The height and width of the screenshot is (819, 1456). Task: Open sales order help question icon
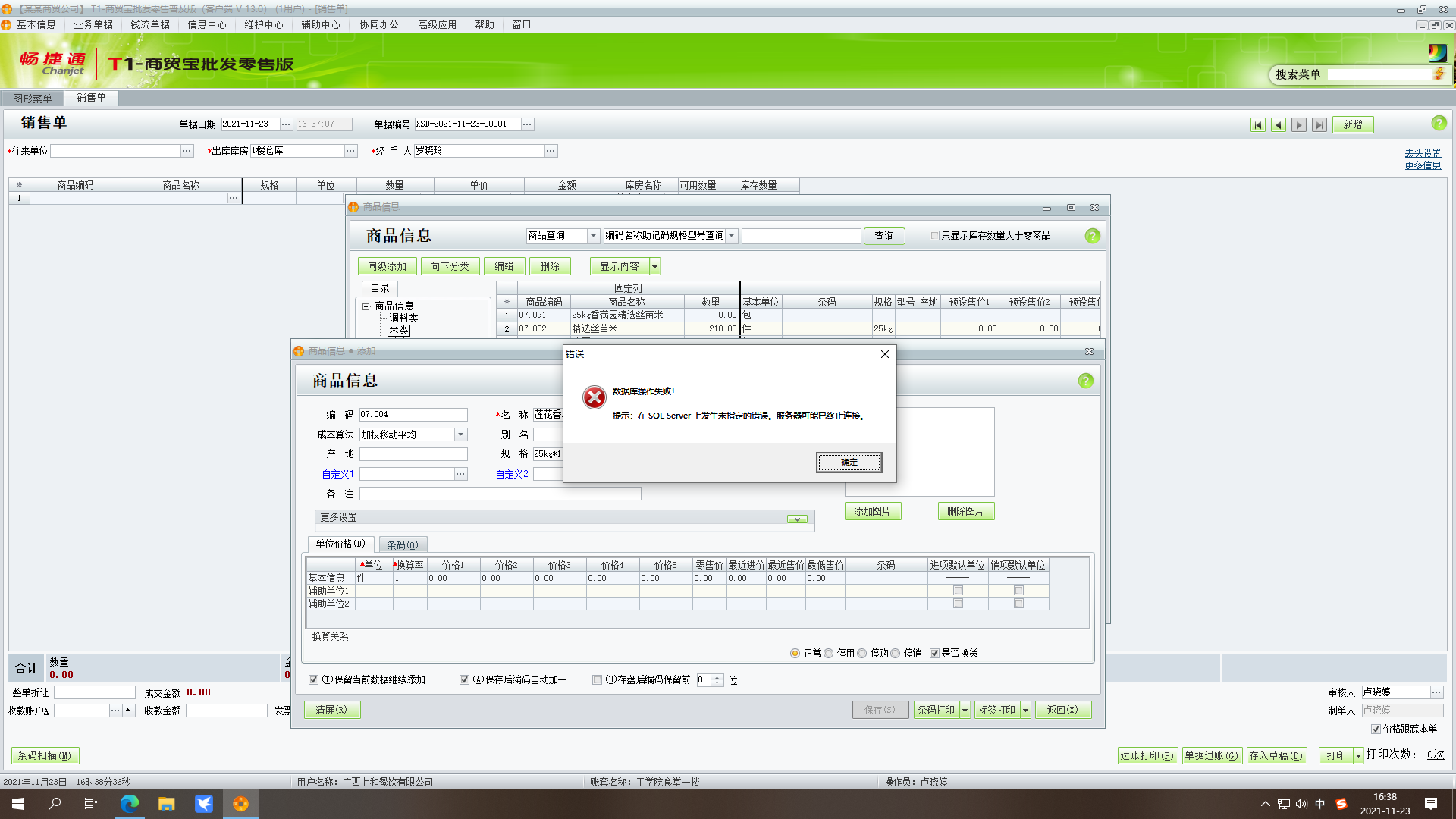1439,123
